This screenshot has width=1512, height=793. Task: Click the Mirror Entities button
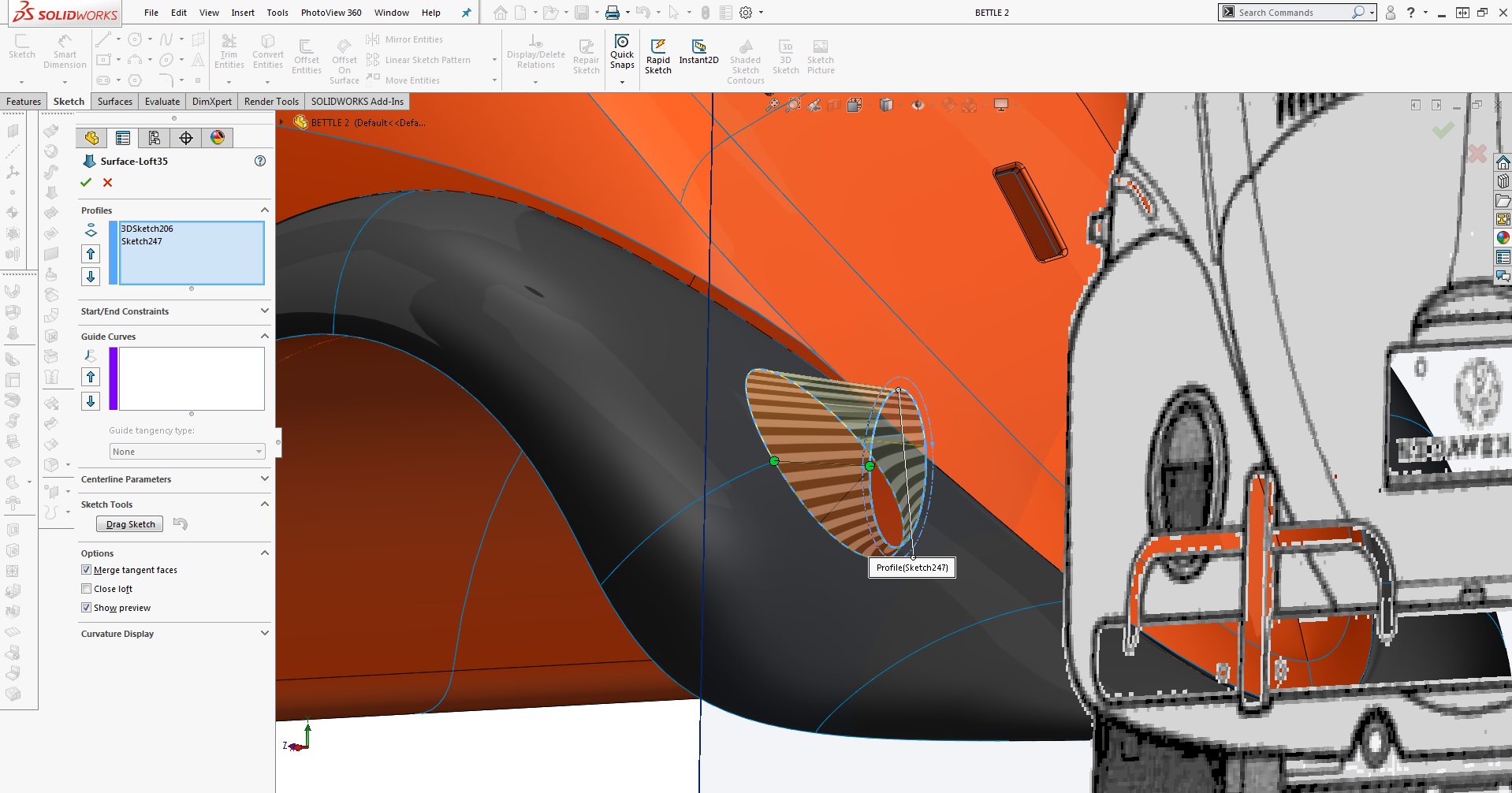tap(404, 39)
